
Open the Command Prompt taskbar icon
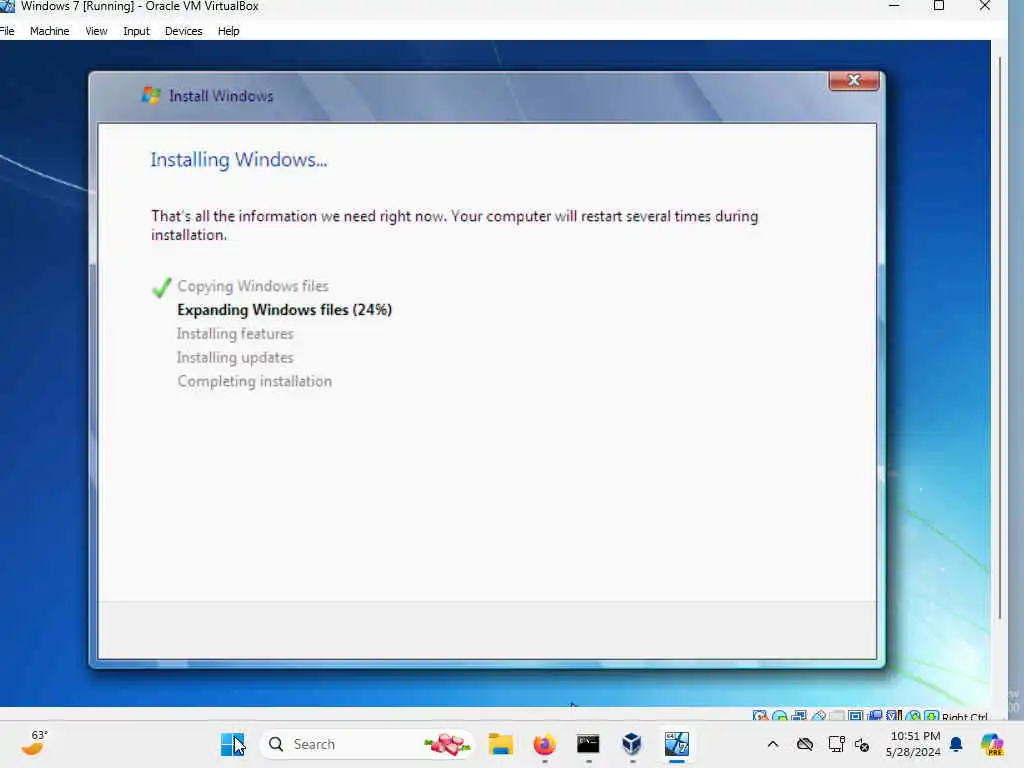click(x=588, y=744)
